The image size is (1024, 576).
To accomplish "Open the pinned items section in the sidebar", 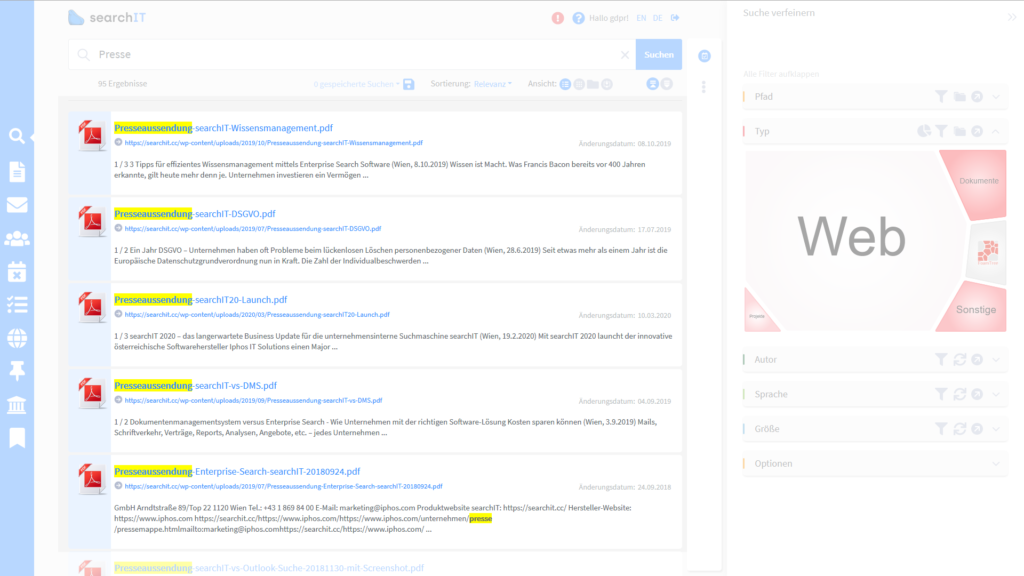I will (x=17, y=371).
